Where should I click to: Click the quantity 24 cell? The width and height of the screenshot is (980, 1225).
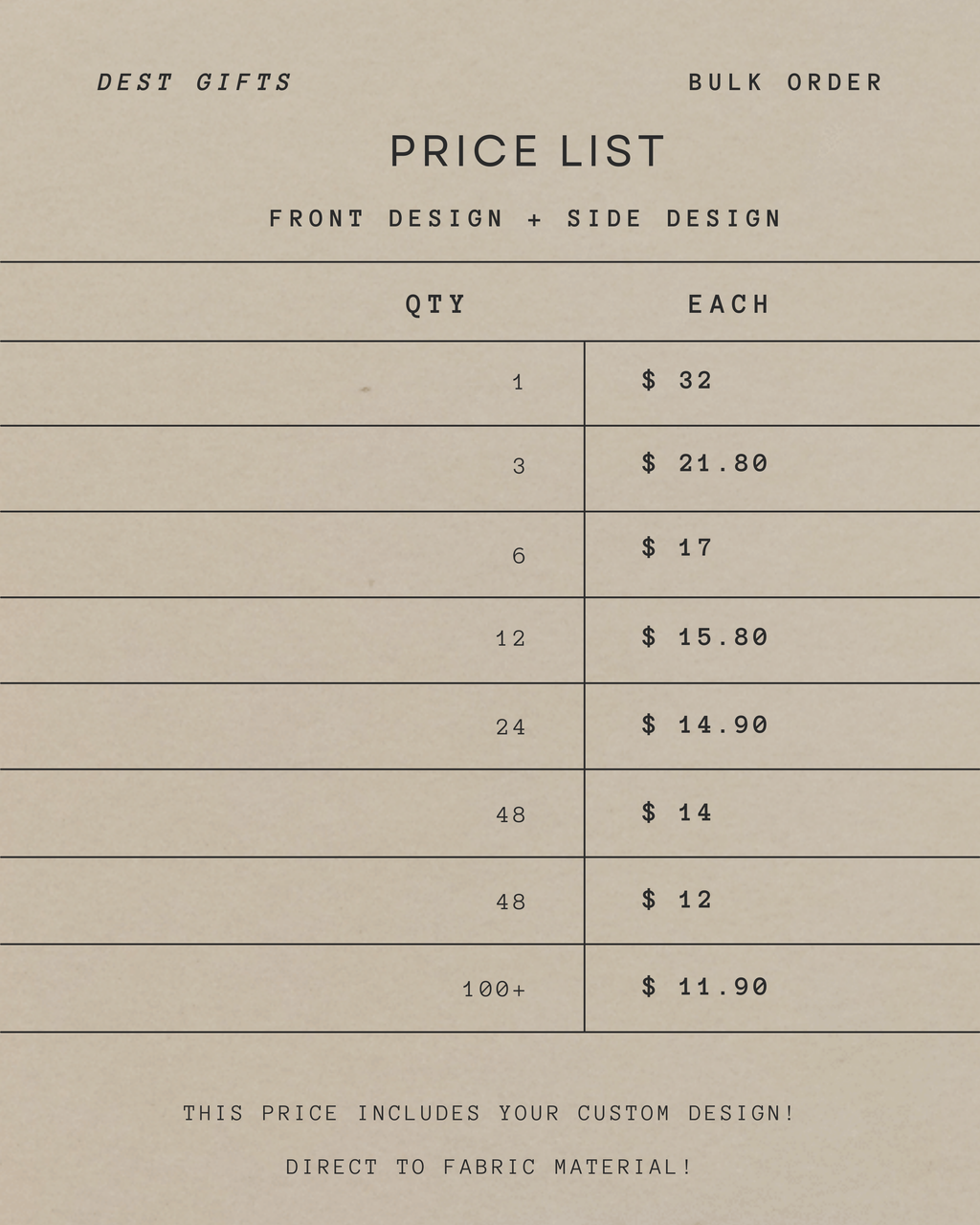[x=511, y=727]
